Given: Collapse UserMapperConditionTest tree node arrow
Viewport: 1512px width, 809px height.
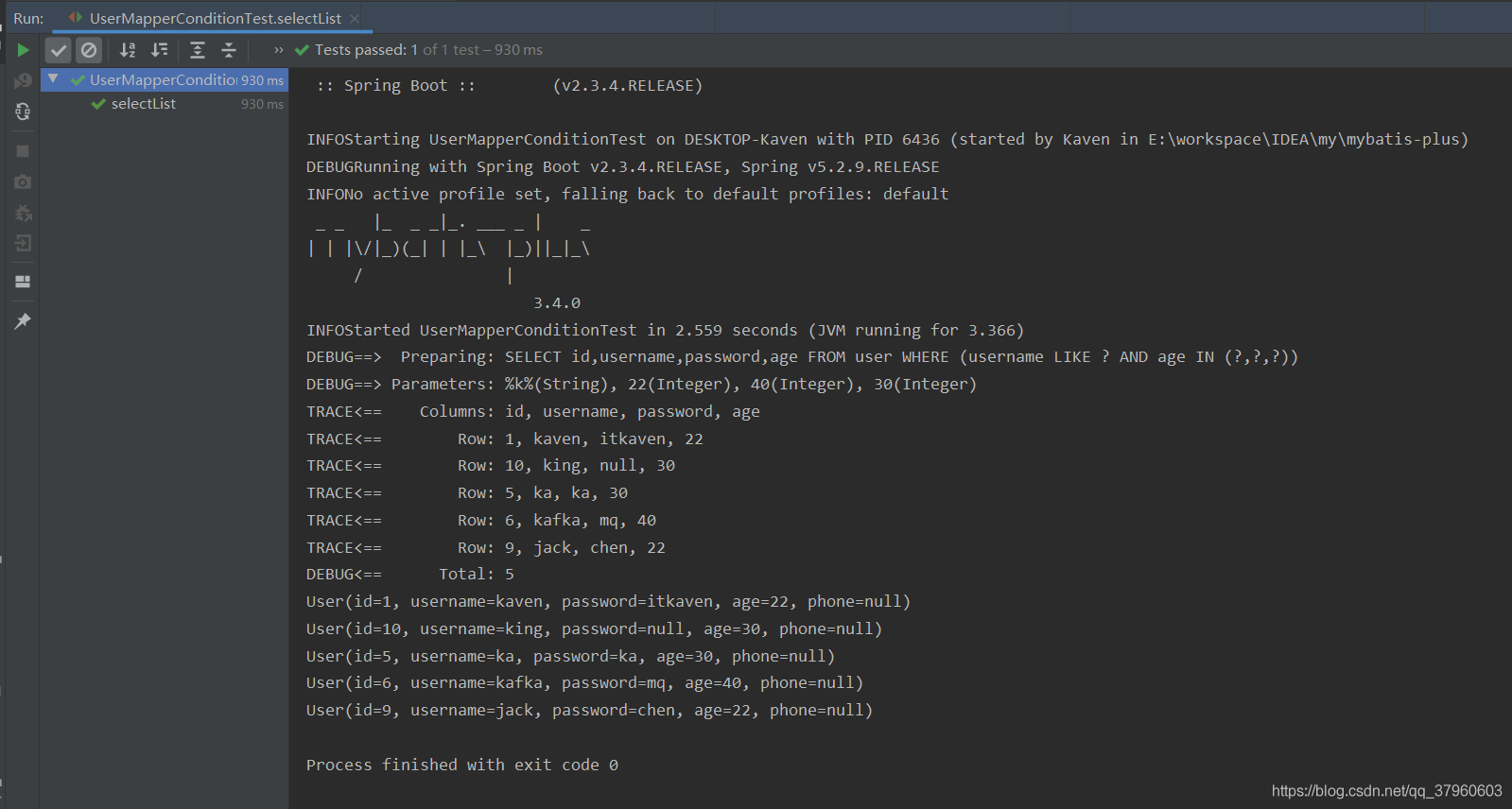Looking at the screenshot, I should tap(53, 79).
